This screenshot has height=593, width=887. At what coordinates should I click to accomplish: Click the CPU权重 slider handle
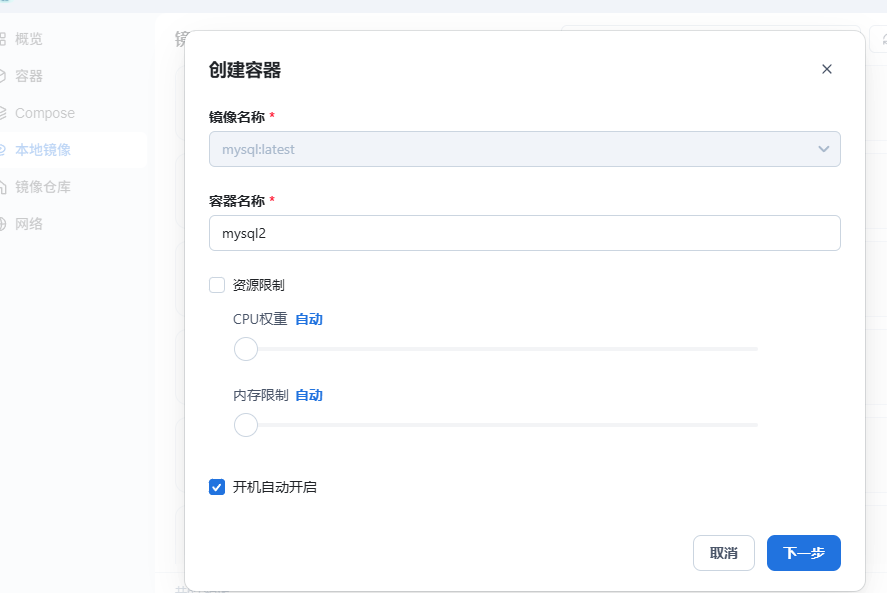pos(246,349)
